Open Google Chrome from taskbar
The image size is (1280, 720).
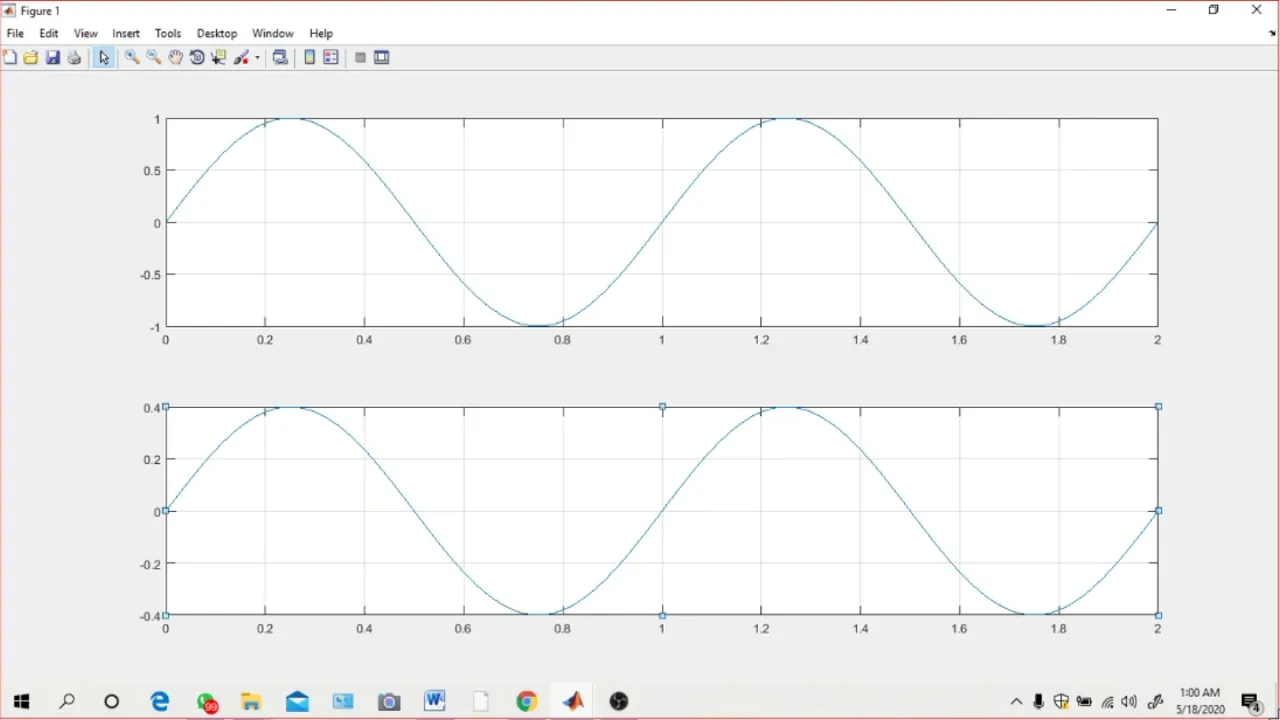pos(527,702)
